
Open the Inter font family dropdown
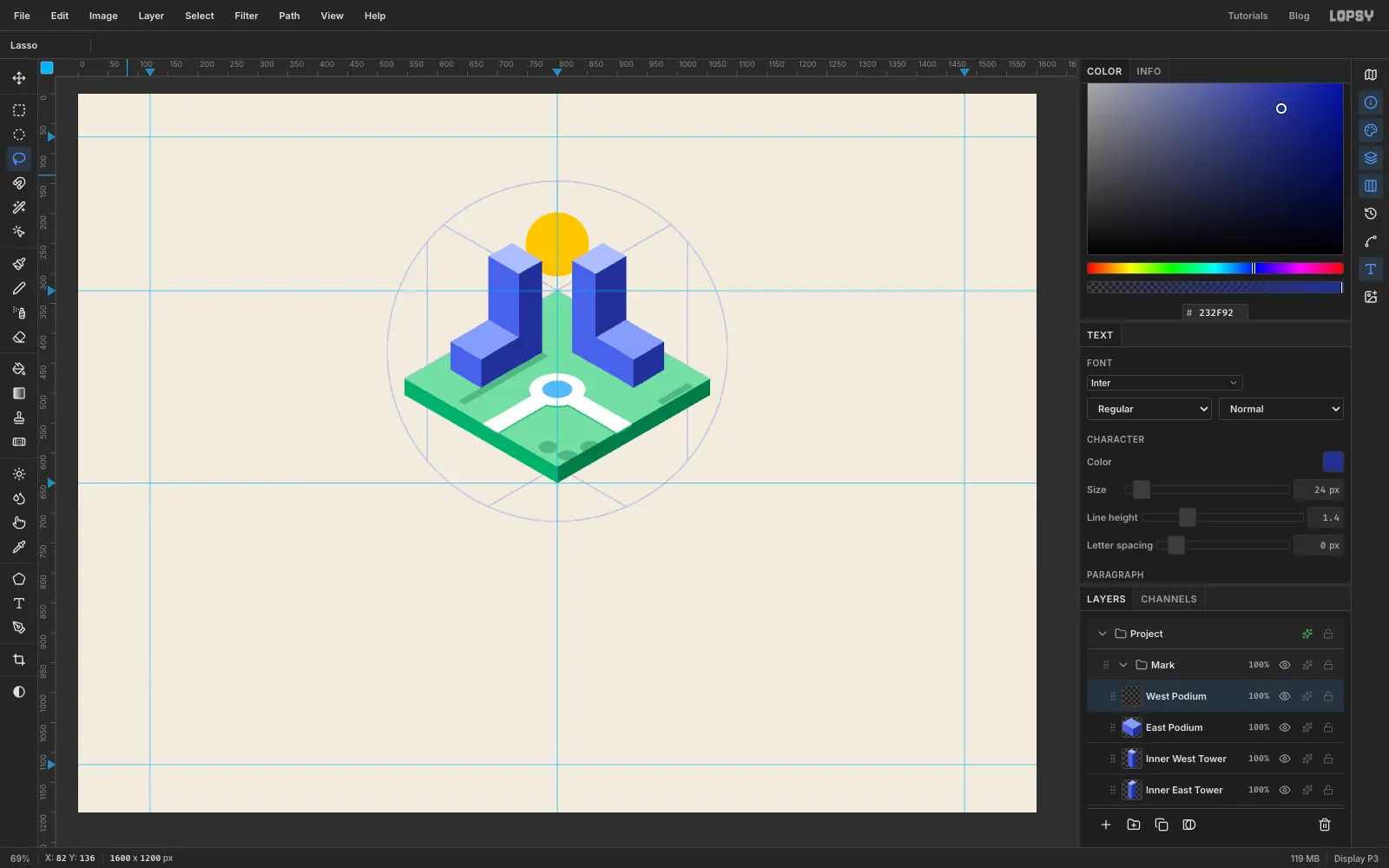[1164, 383]
